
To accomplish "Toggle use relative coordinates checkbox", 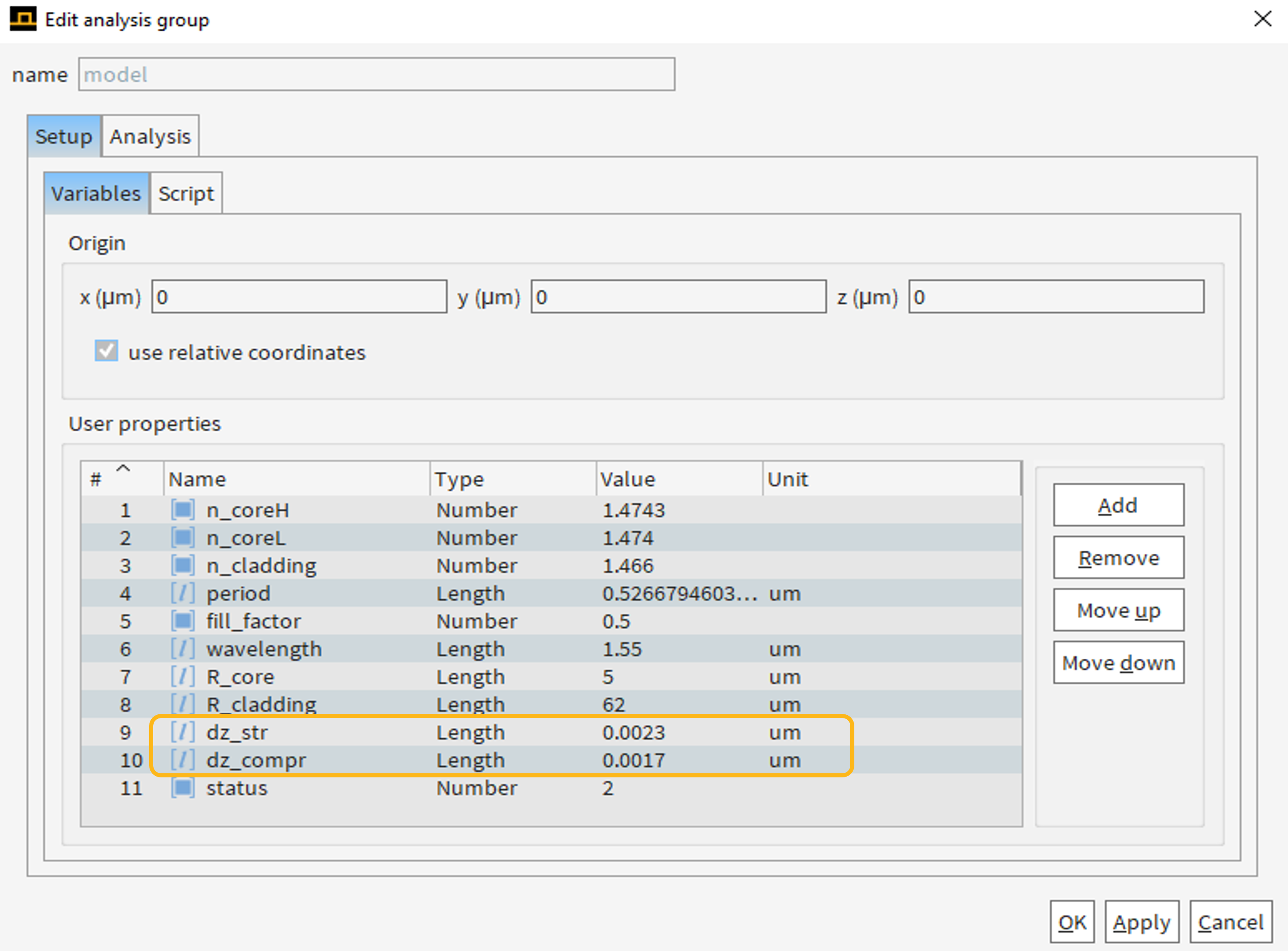I will pos(106,350).
